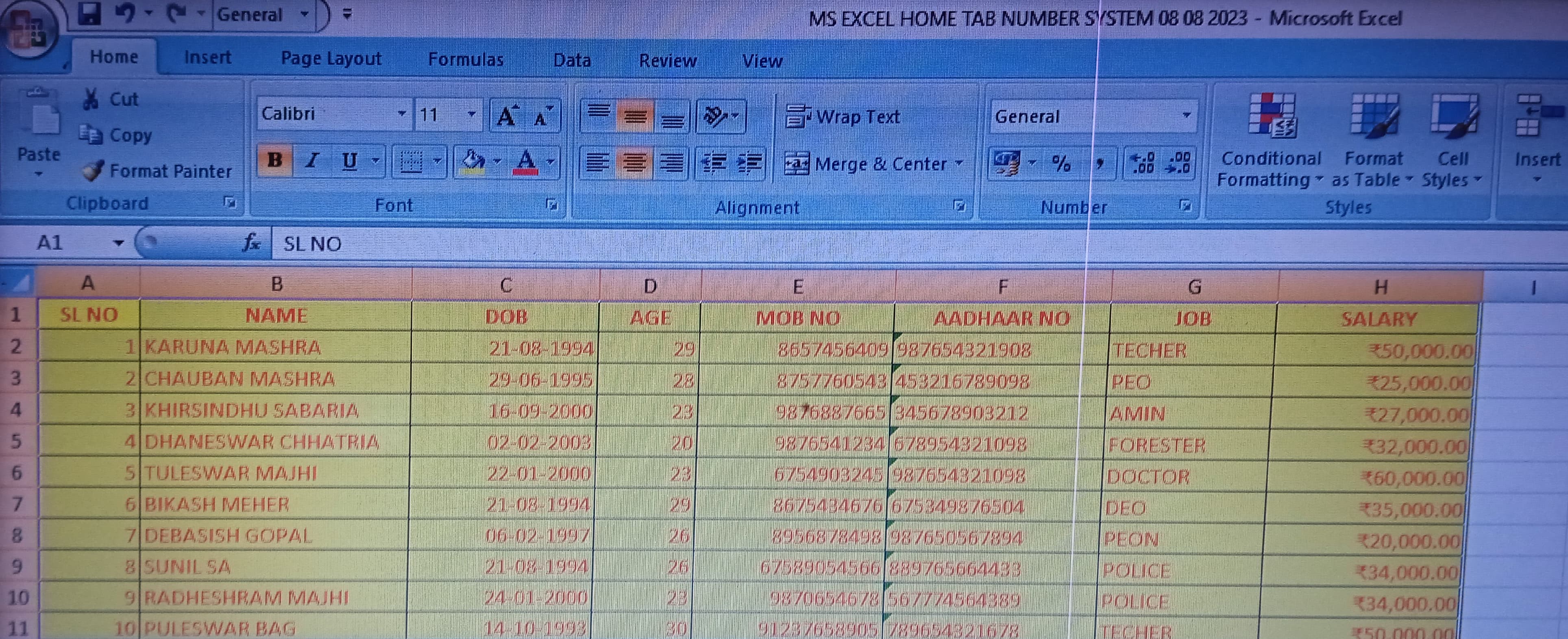
Task: Toggle Italic formatting button
Action: point(312,161)
